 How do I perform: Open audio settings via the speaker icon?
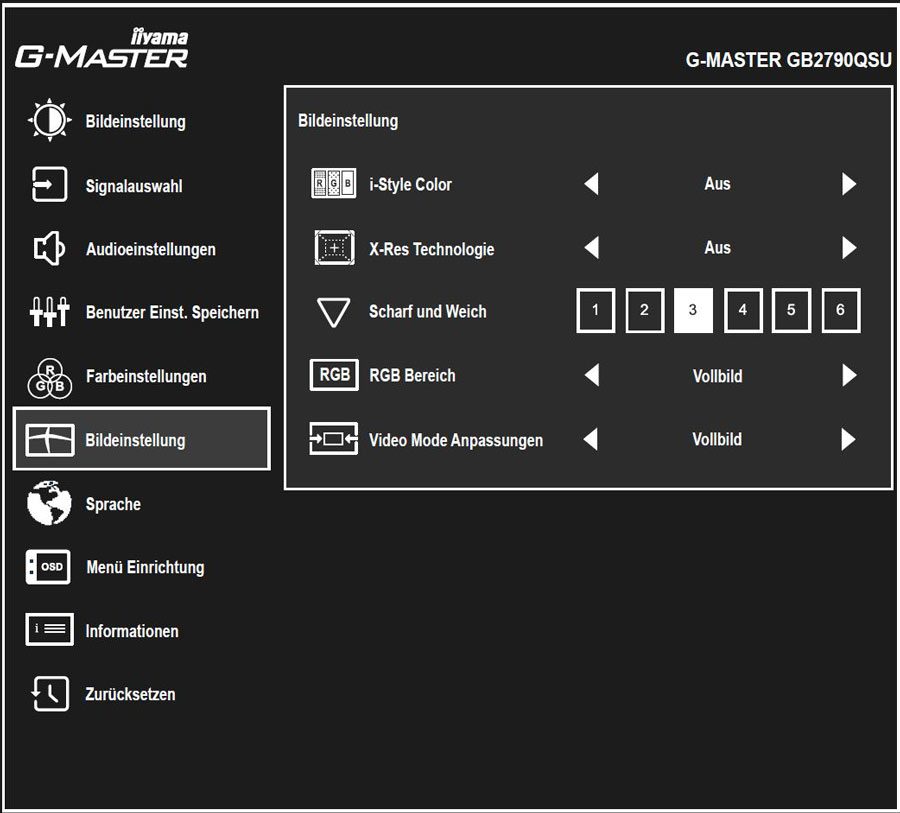(49, 249)
